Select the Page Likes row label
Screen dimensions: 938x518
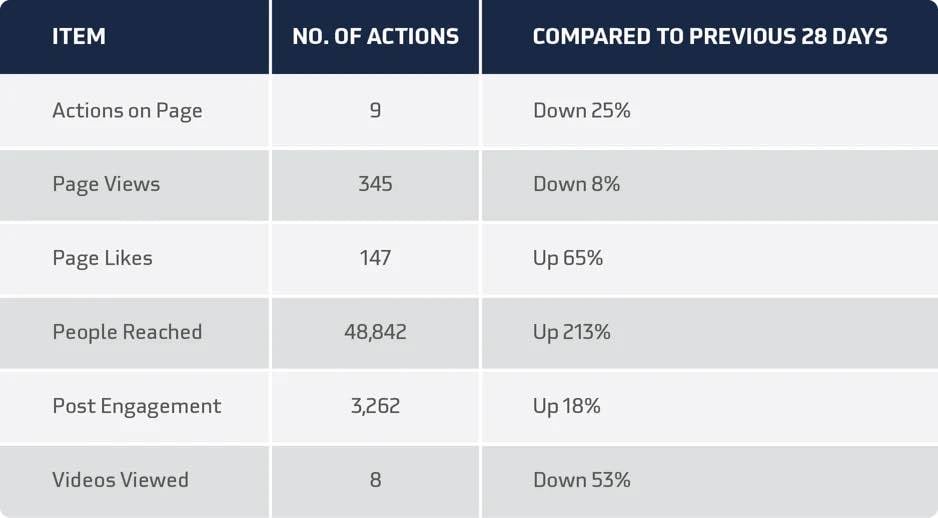click(102, 258)
